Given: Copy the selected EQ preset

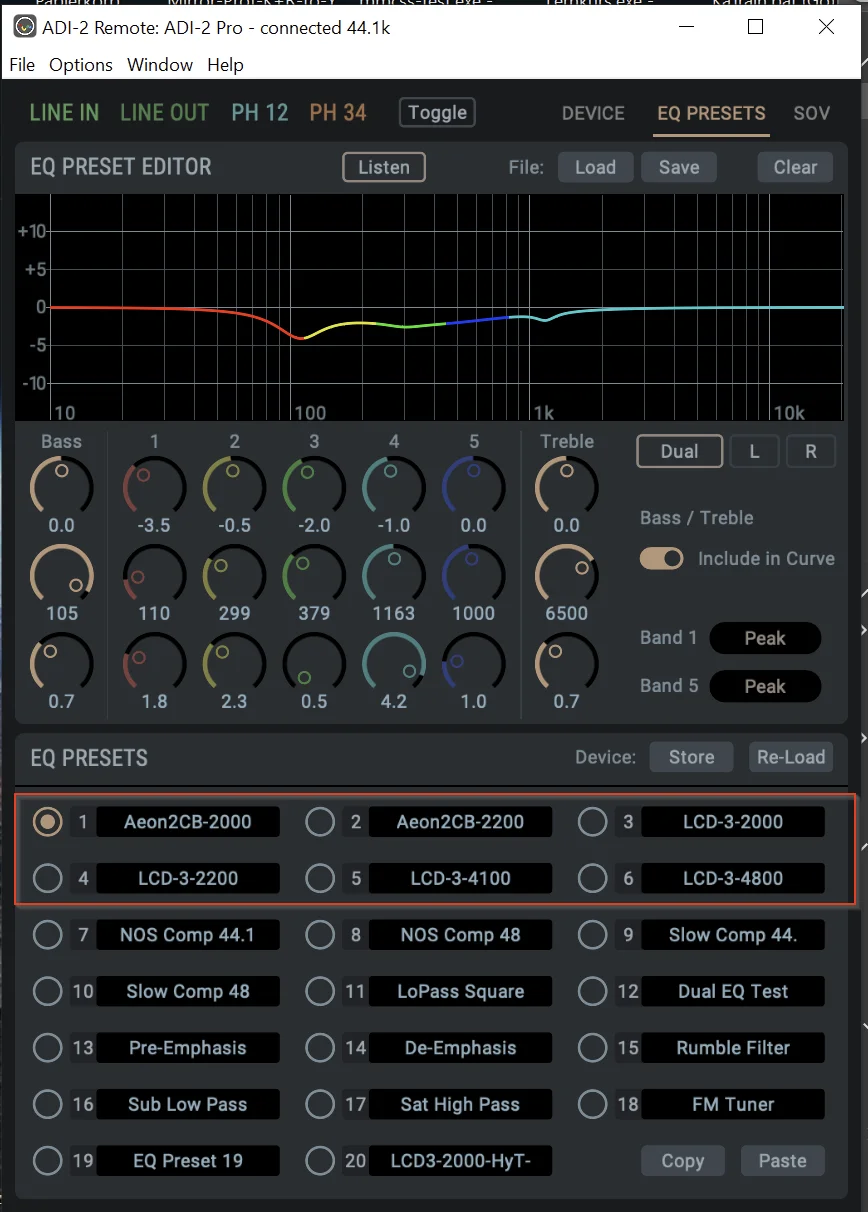Looking at the screenshot, I should (x=683, y=1161).
